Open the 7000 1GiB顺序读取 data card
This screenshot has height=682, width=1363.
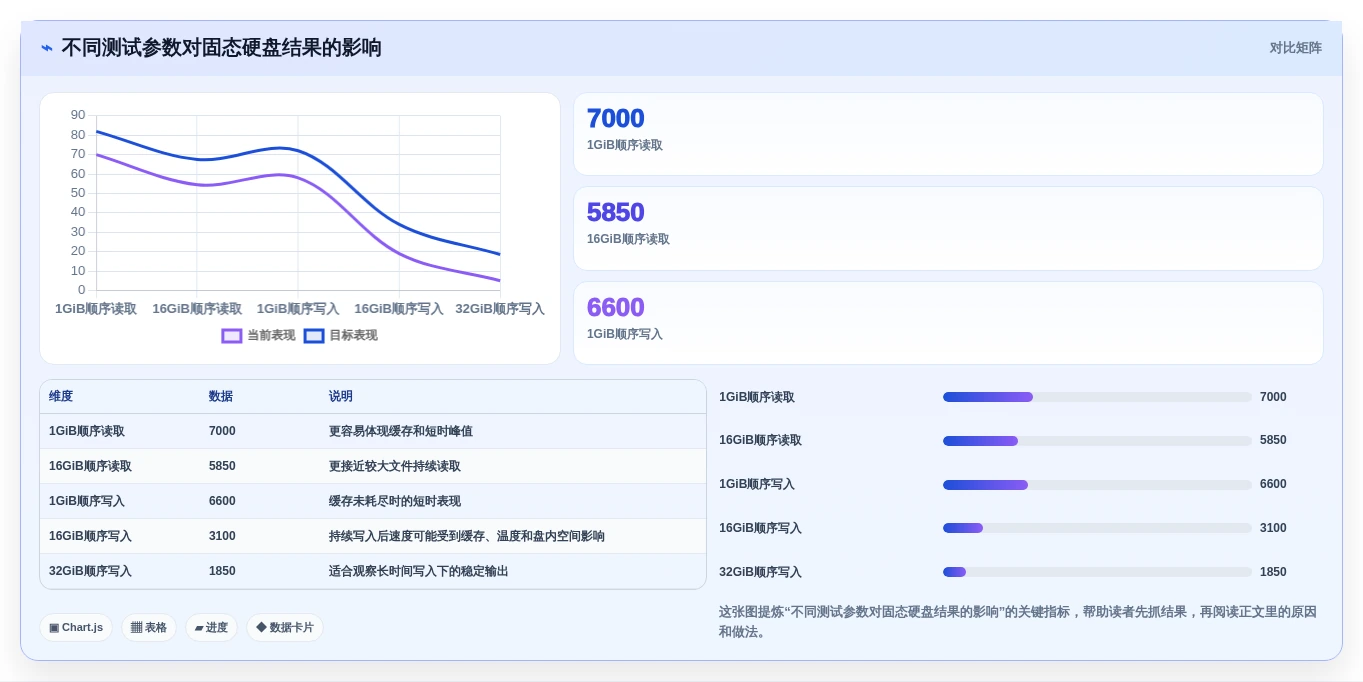click(x=948, y=134)
